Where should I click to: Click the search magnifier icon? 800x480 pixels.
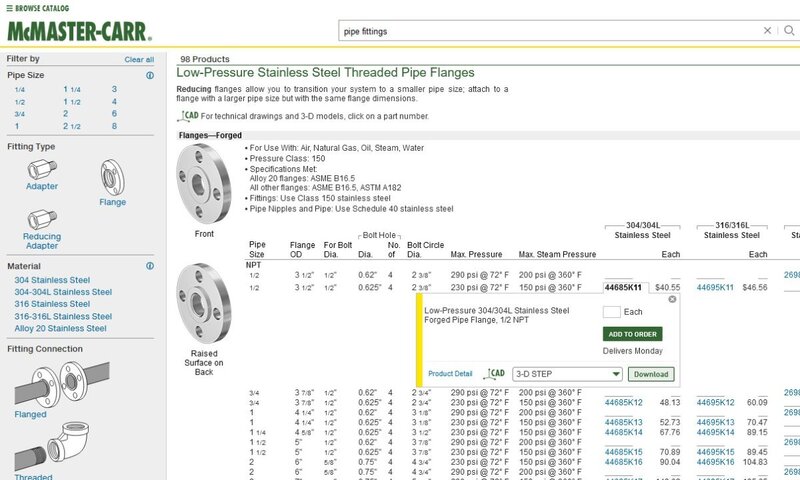(789, 31)
